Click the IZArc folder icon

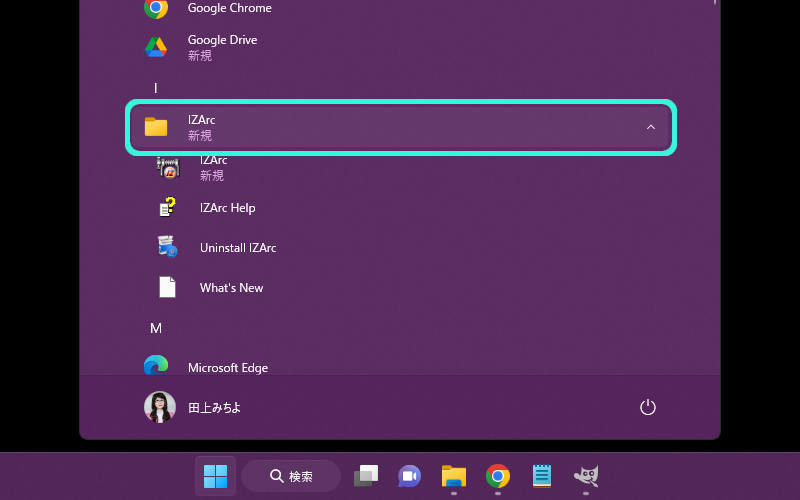click(x=156, y=127)
